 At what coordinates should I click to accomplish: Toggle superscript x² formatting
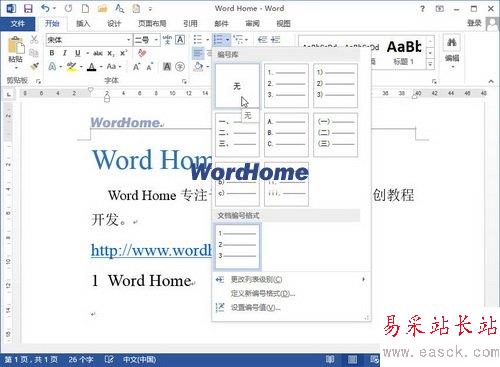point(124,53)
